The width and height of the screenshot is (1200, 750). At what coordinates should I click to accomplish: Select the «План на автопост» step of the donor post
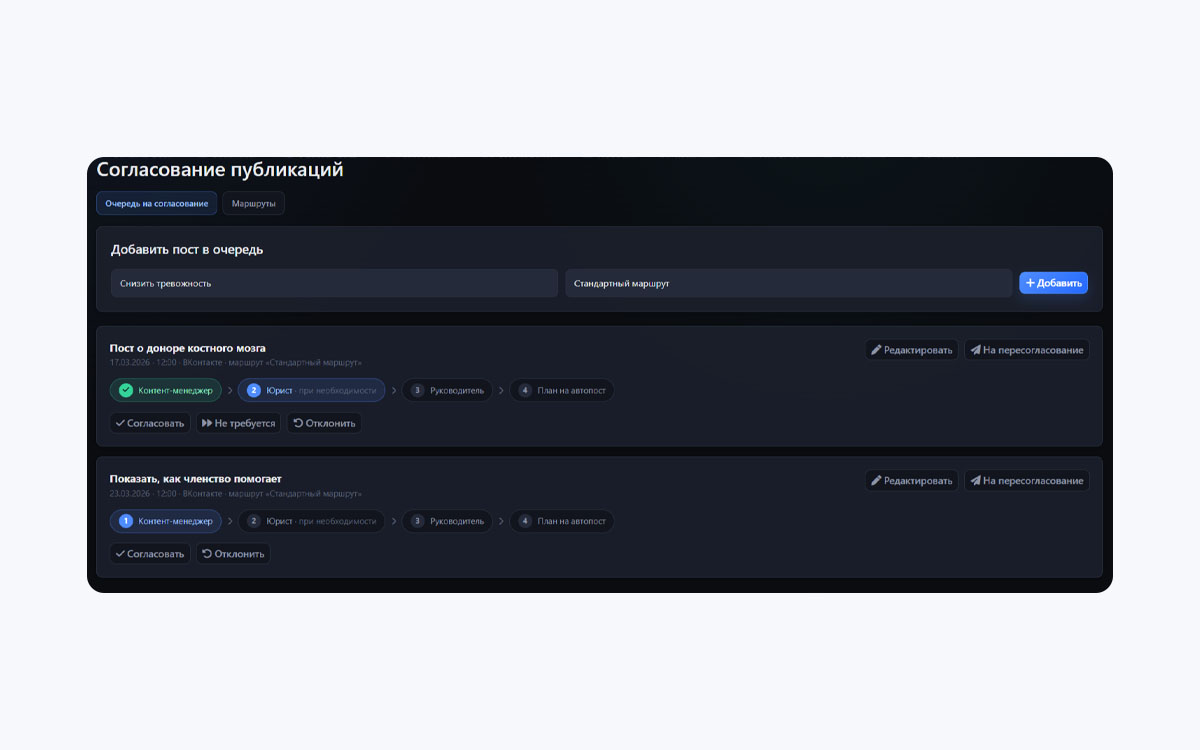(562, 390)
